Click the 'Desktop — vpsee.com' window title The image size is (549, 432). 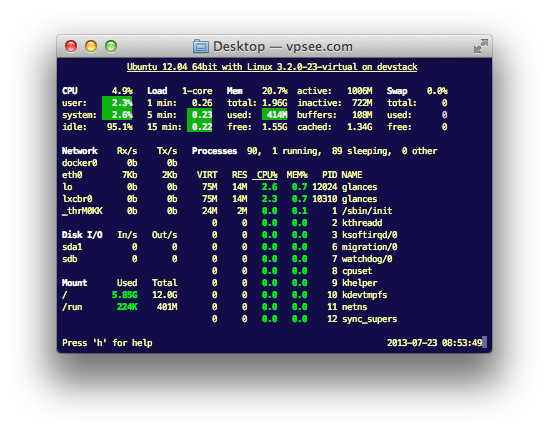283,47
